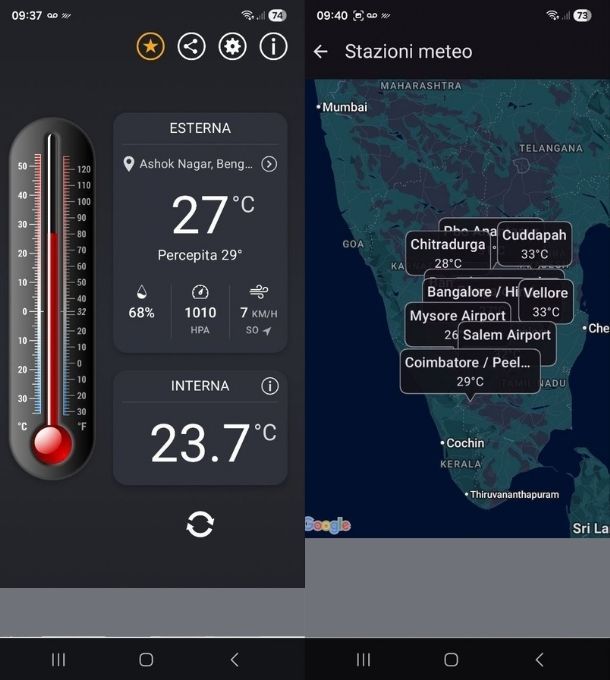Tap Percepita 29° text

[x=200, y=255]
